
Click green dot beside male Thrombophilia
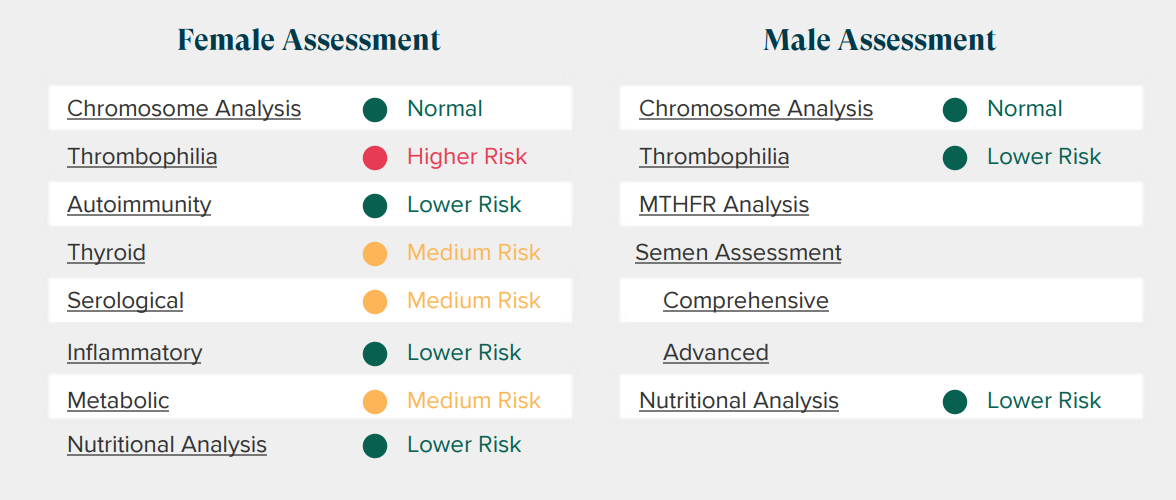click(x=955, y=157)
